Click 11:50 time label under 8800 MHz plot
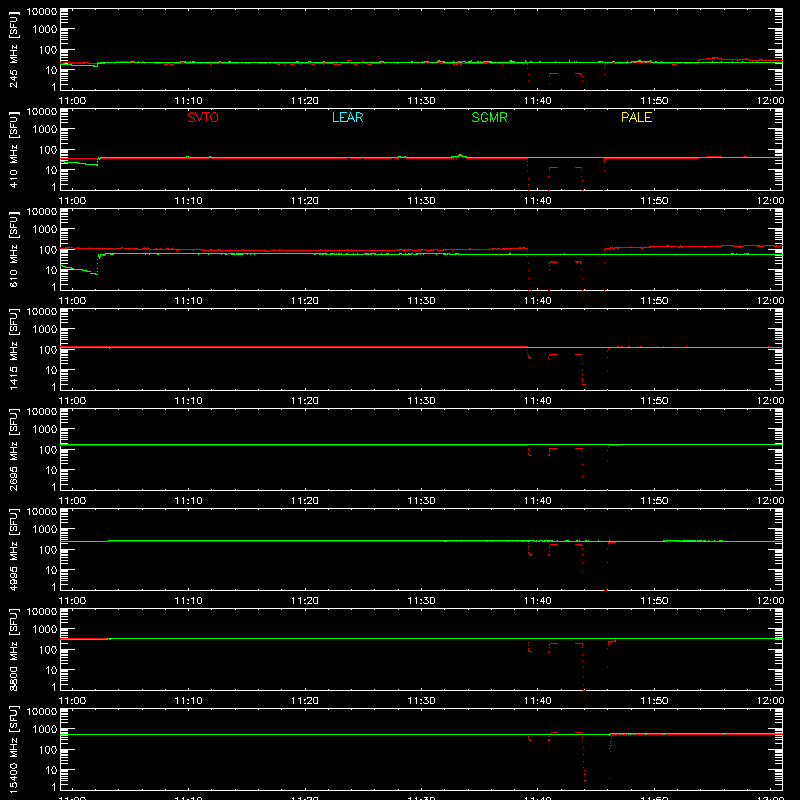 pyautogui.click(x=654, y=701)
